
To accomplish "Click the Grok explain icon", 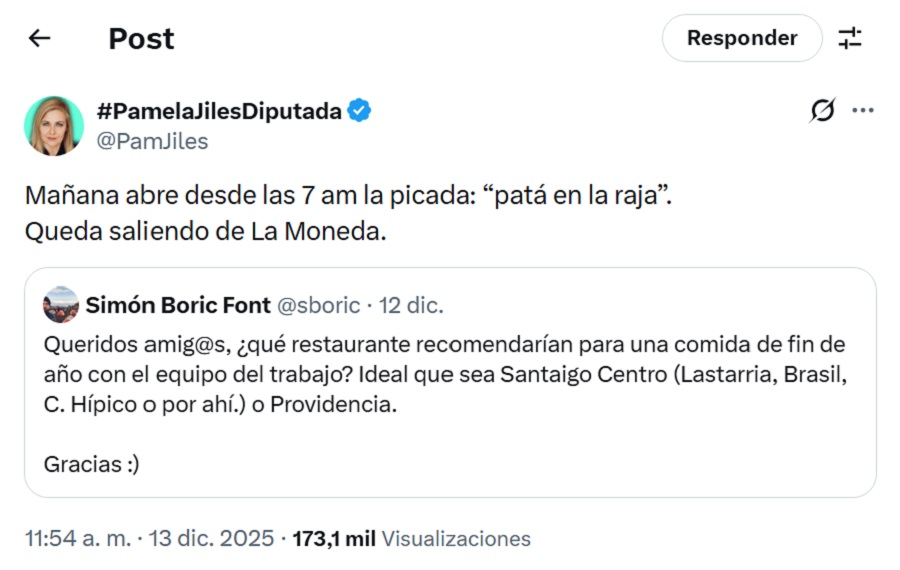I will click(822, 111).
